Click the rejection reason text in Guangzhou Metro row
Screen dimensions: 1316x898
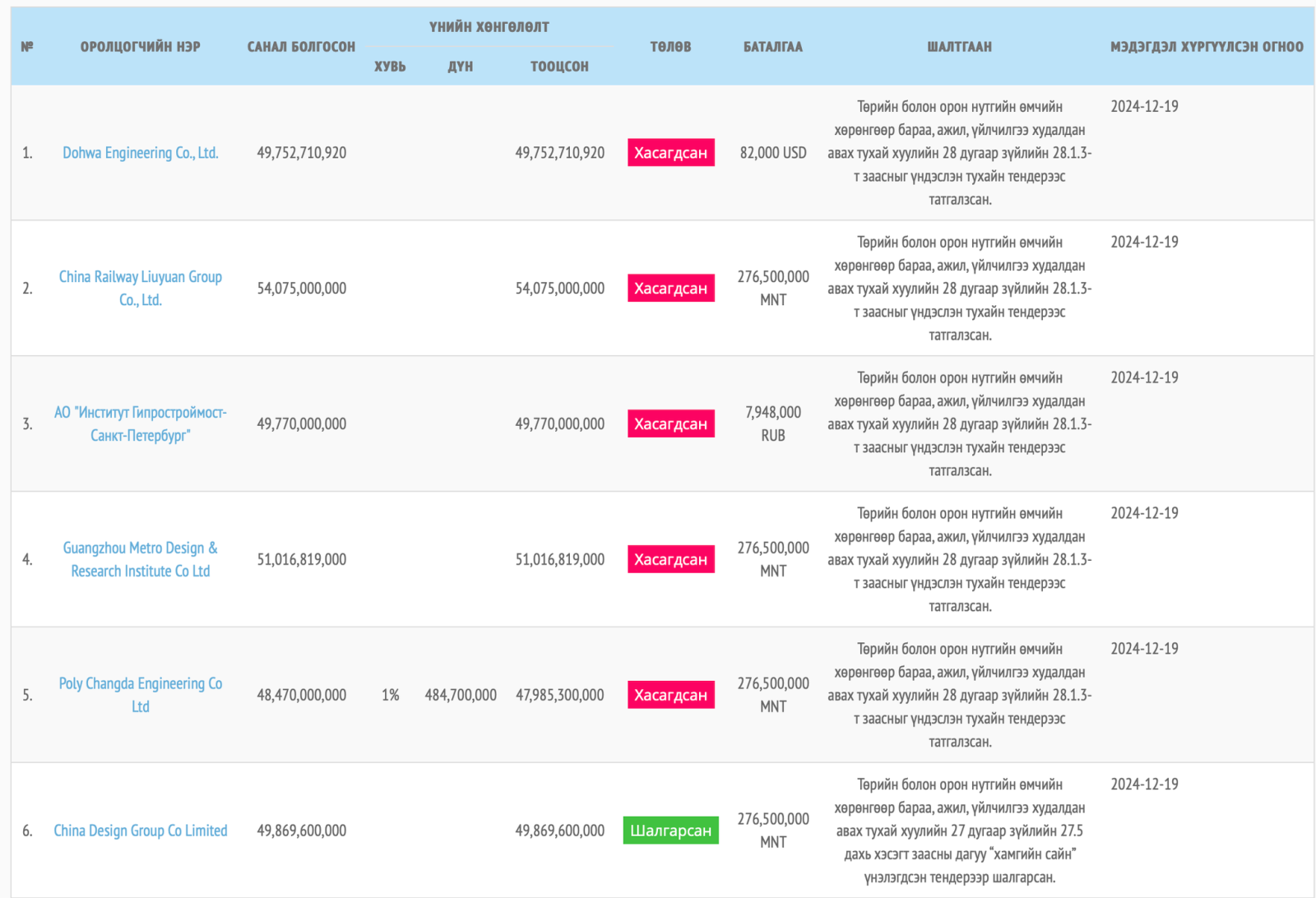[960, 559]
